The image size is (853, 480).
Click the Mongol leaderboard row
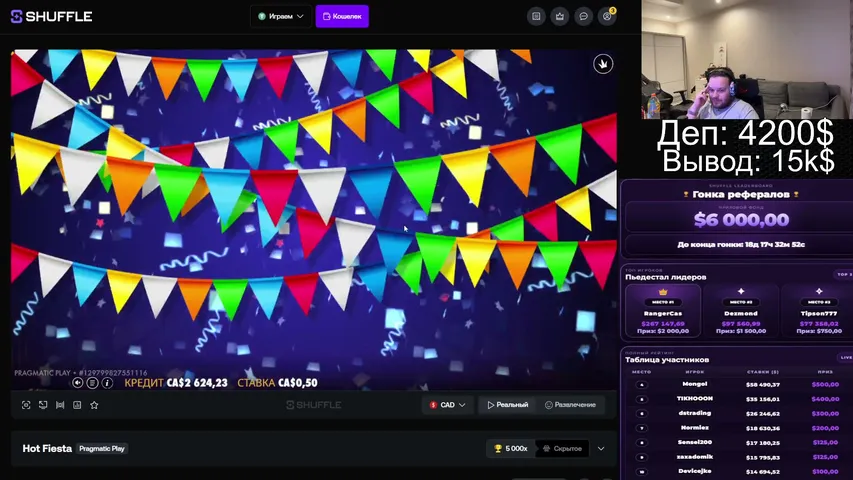(740, 384)
